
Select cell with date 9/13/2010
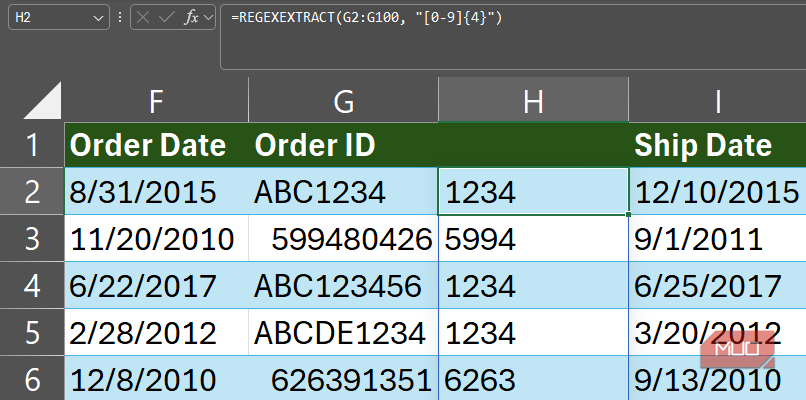(718, 378)
